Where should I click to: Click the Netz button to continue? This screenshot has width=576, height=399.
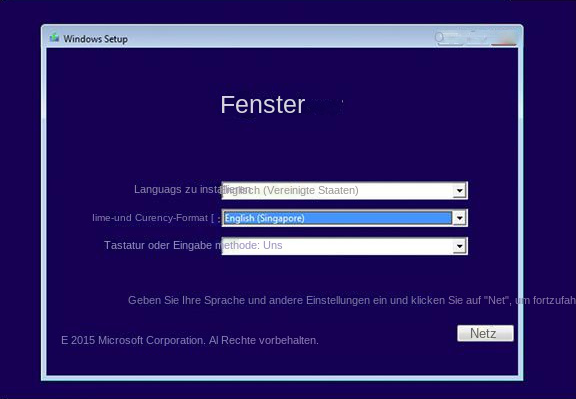coord(485,333)
